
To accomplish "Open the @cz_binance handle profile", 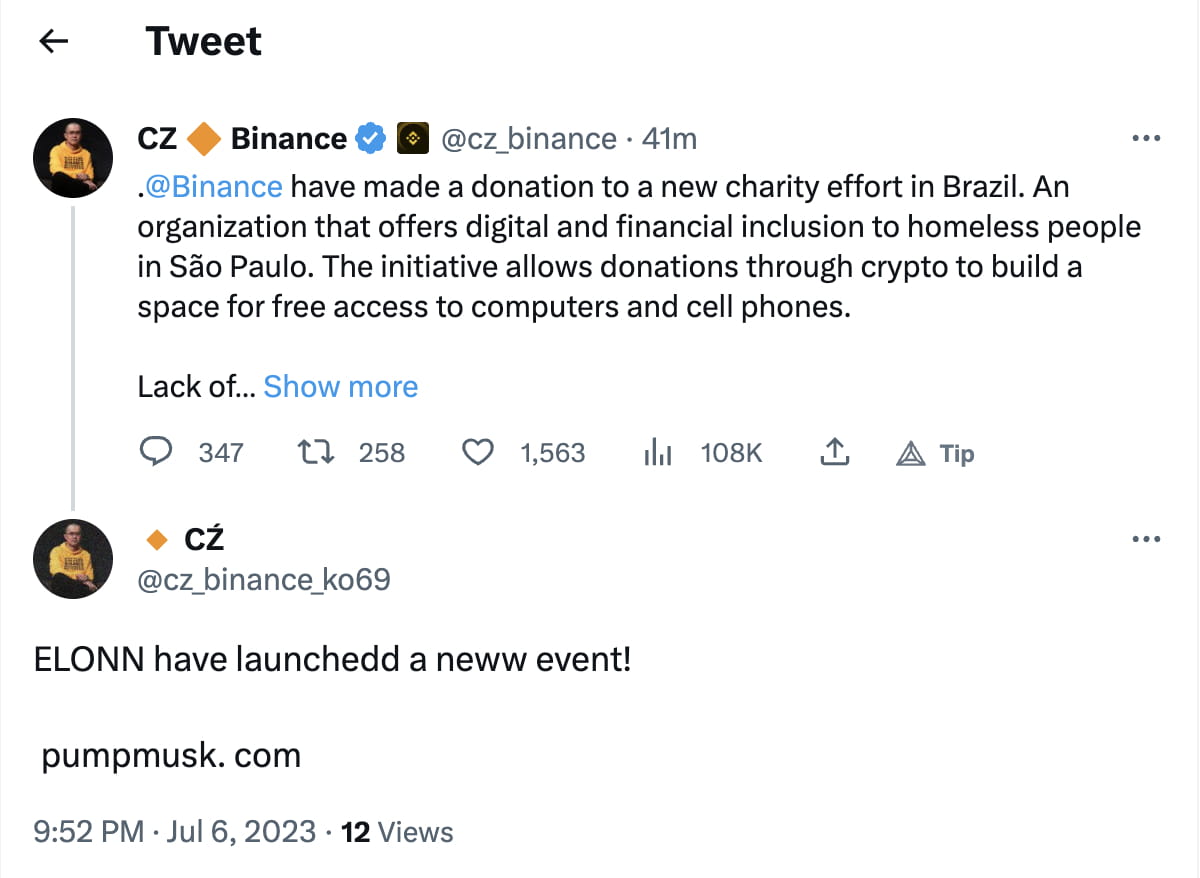I will tap(528, 139).
